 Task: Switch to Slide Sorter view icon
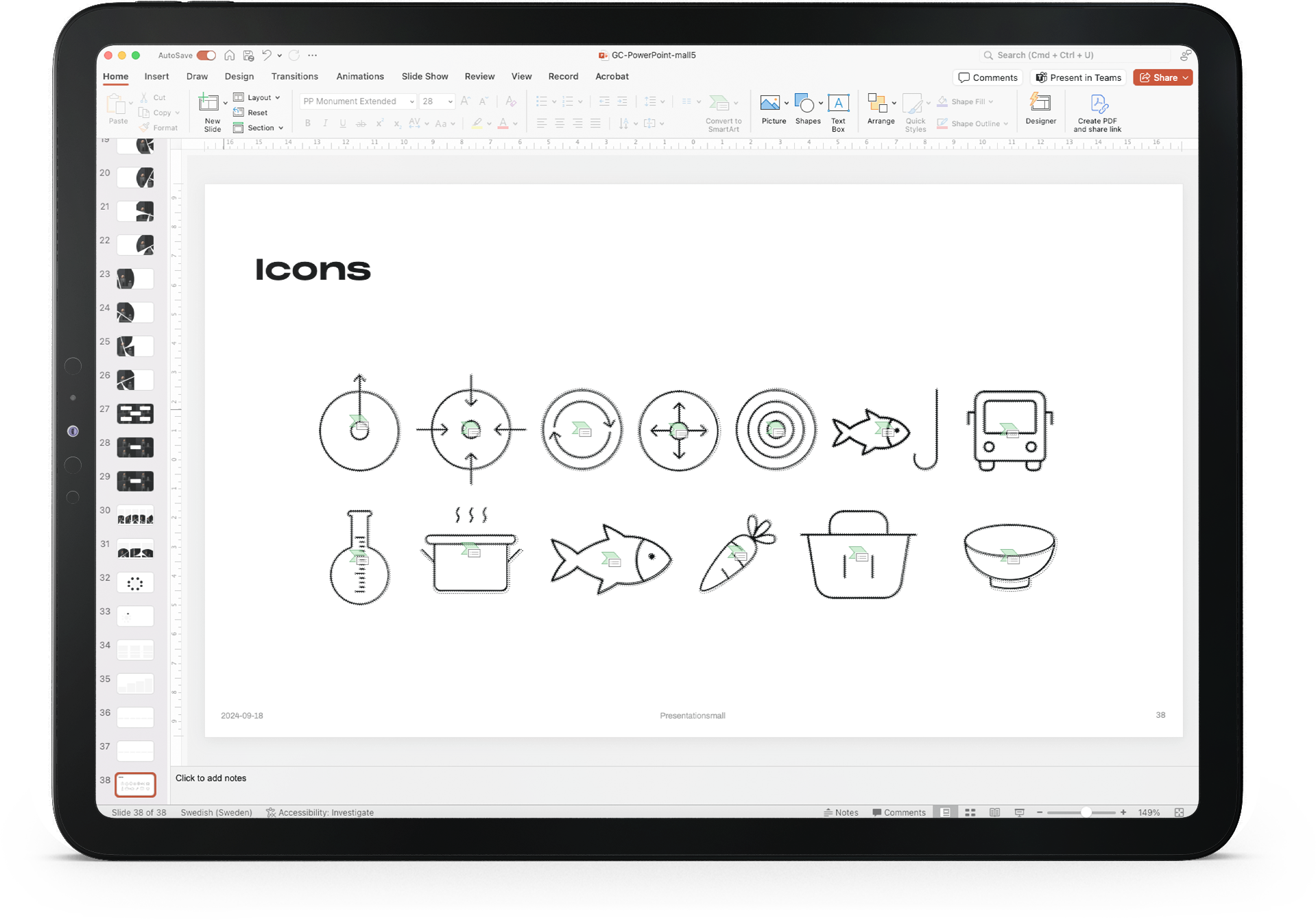970,812
